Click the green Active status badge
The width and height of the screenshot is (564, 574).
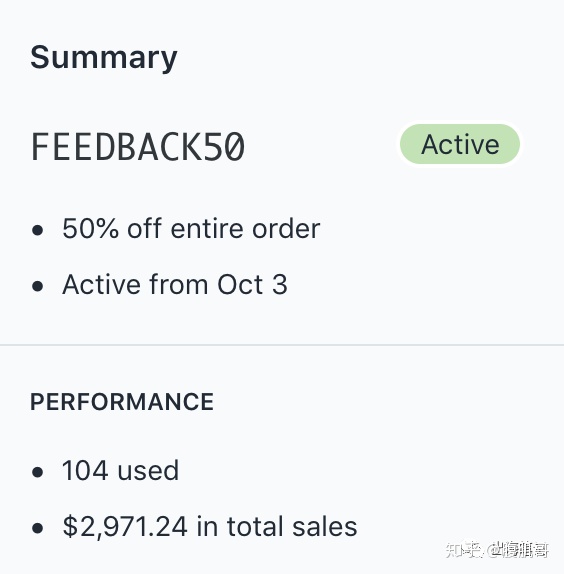coord(460,144)
